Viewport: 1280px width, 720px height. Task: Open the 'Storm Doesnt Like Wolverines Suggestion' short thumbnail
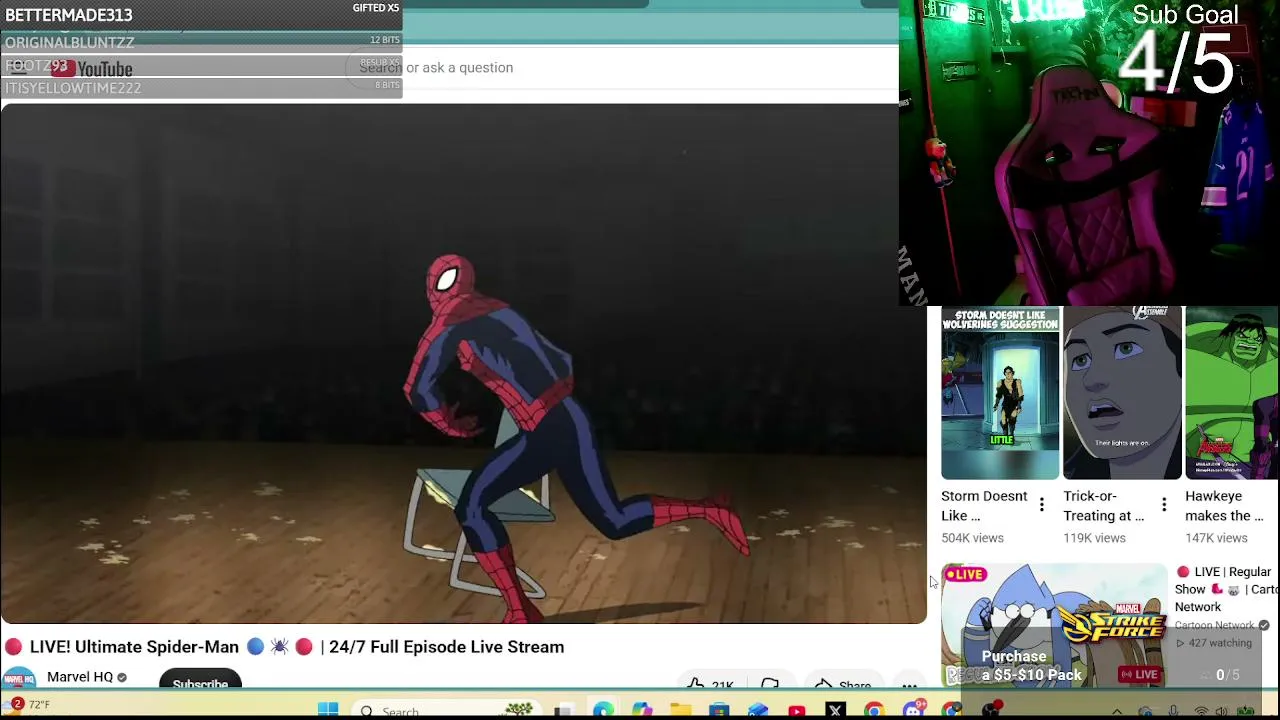pyautogui.click(x=1000, y=393)
